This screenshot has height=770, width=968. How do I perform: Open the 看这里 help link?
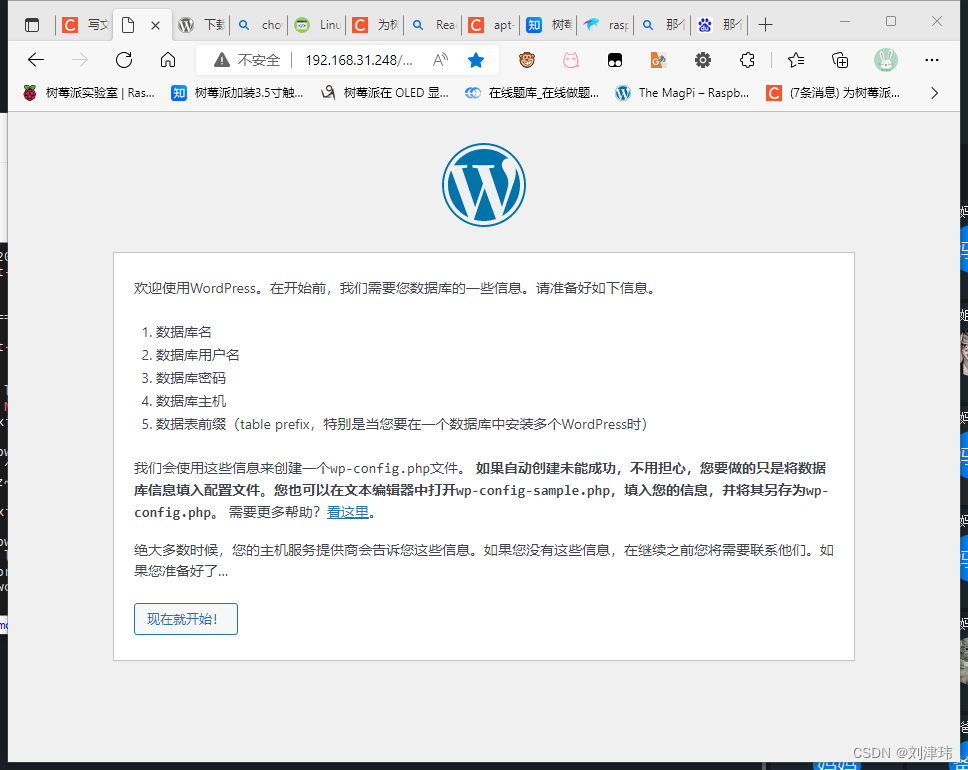coord(347,511)
